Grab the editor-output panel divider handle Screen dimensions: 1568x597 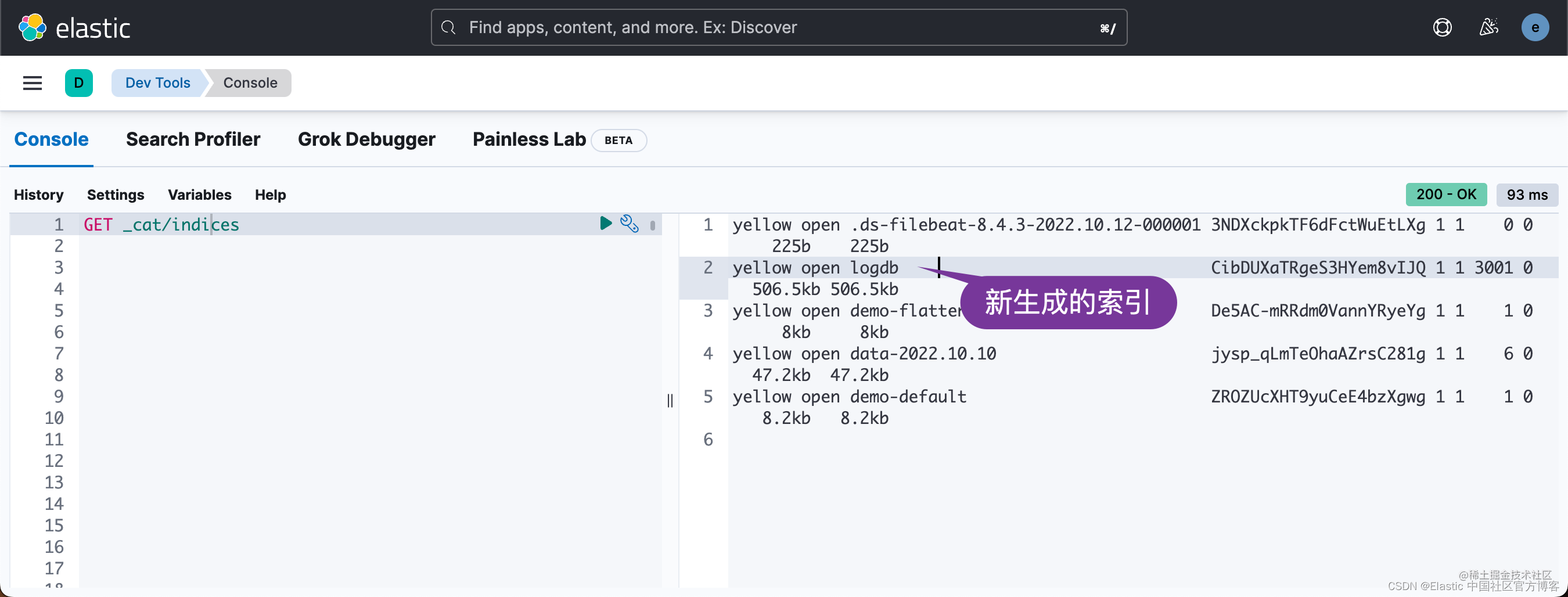[x=670, y=400]
